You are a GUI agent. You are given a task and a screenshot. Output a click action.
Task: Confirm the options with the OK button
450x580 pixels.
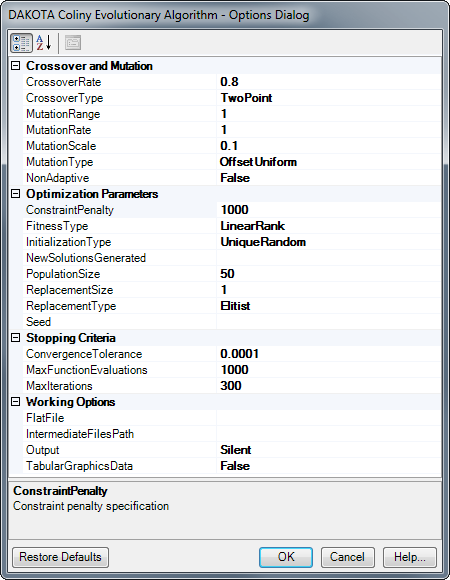(x=286, y=557)
